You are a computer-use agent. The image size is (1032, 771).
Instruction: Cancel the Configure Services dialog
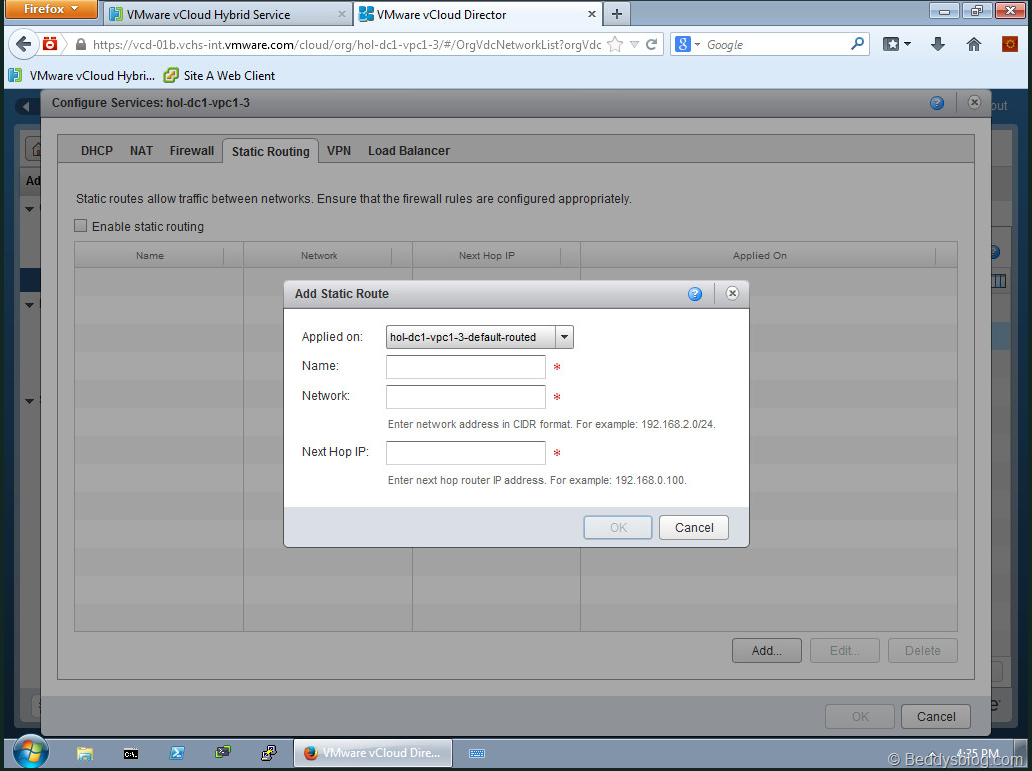pyautogui.click(x=936, y=716)
